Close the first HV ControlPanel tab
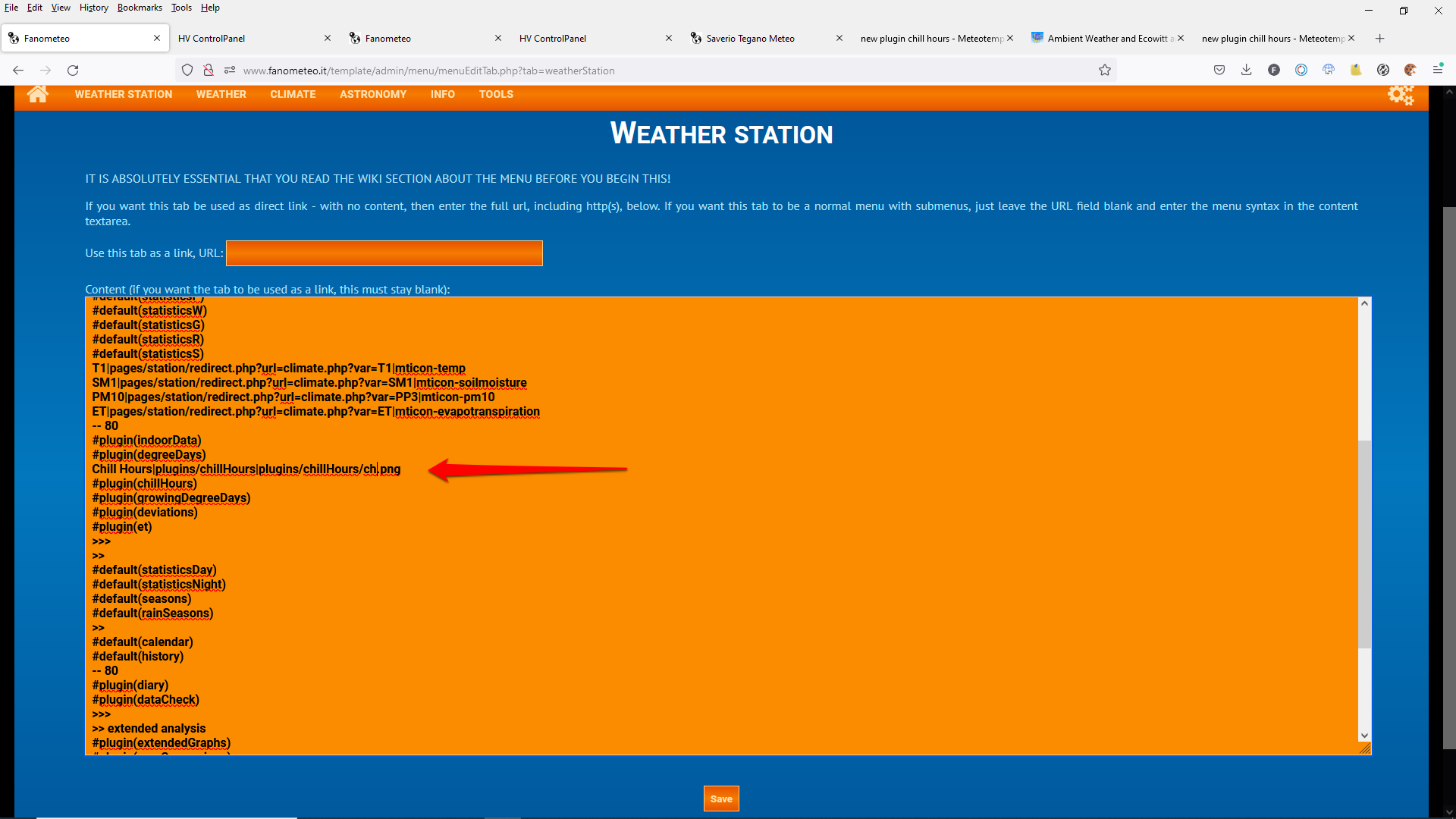The image size is (1456, 819). 328,39
